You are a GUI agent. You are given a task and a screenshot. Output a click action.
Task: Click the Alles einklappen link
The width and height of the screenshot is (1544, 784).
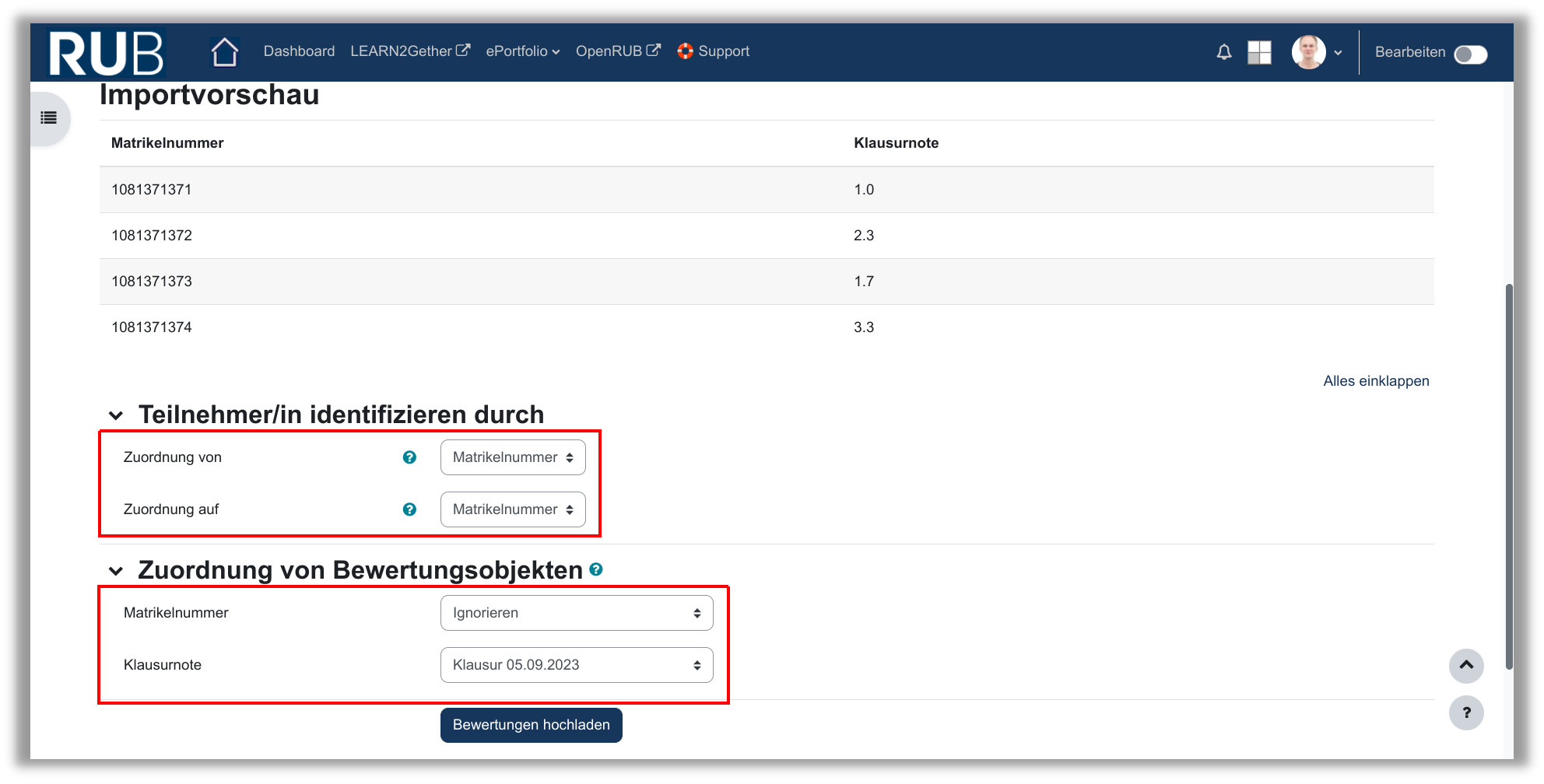pos(1375,381)
